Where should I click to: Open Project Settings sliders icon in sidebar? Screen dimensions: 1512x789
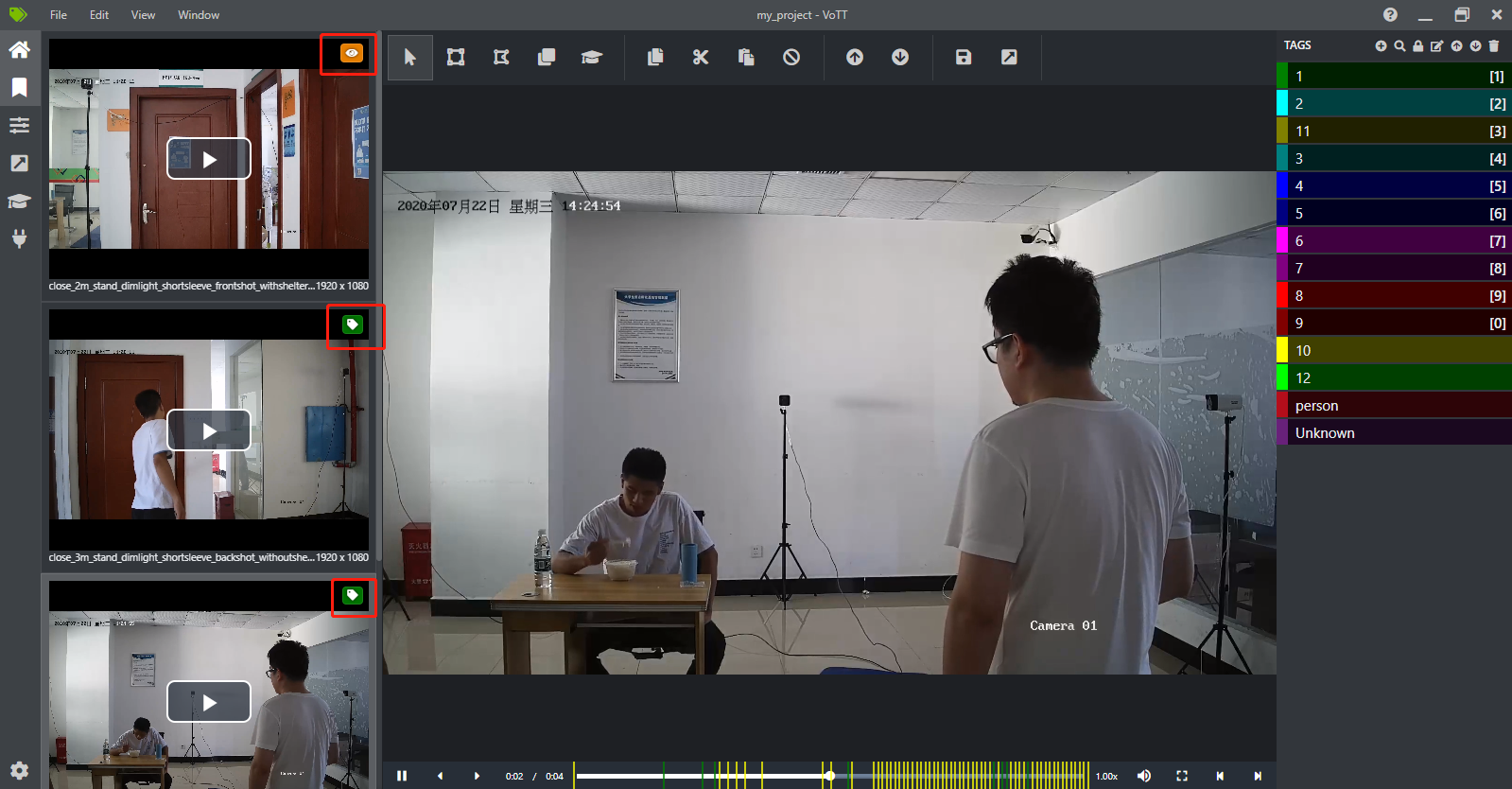19,125
